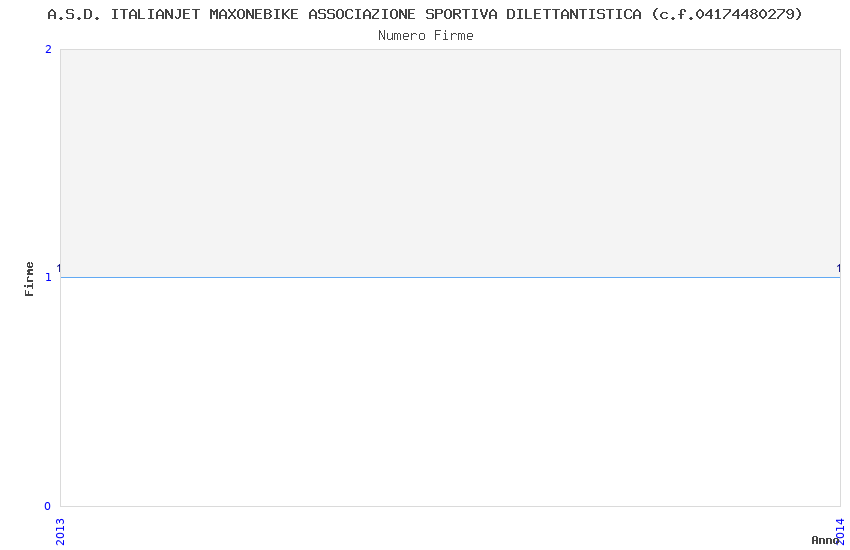Image resolution: width=850 pixels, height=550 pixels.
Task: Click the word 'SPORTIVA' in the title
Action: click(x=461, y=14)
